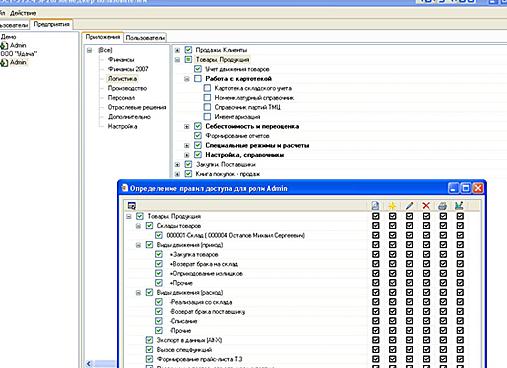Click the pencil edit-permission column icon

pyautogui.click(x=409, y=206)
